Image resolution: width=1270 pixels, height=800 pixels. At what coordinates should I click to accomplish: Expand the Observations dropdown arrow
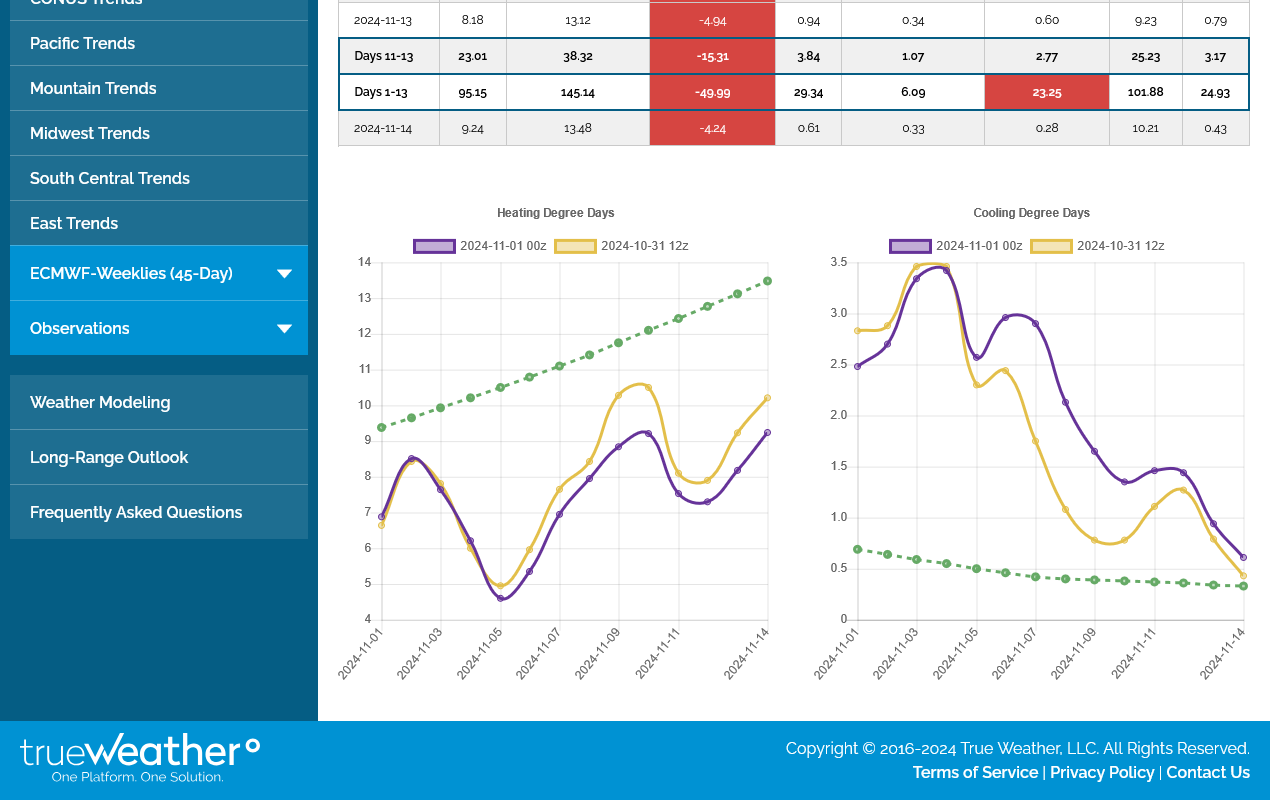284,329
